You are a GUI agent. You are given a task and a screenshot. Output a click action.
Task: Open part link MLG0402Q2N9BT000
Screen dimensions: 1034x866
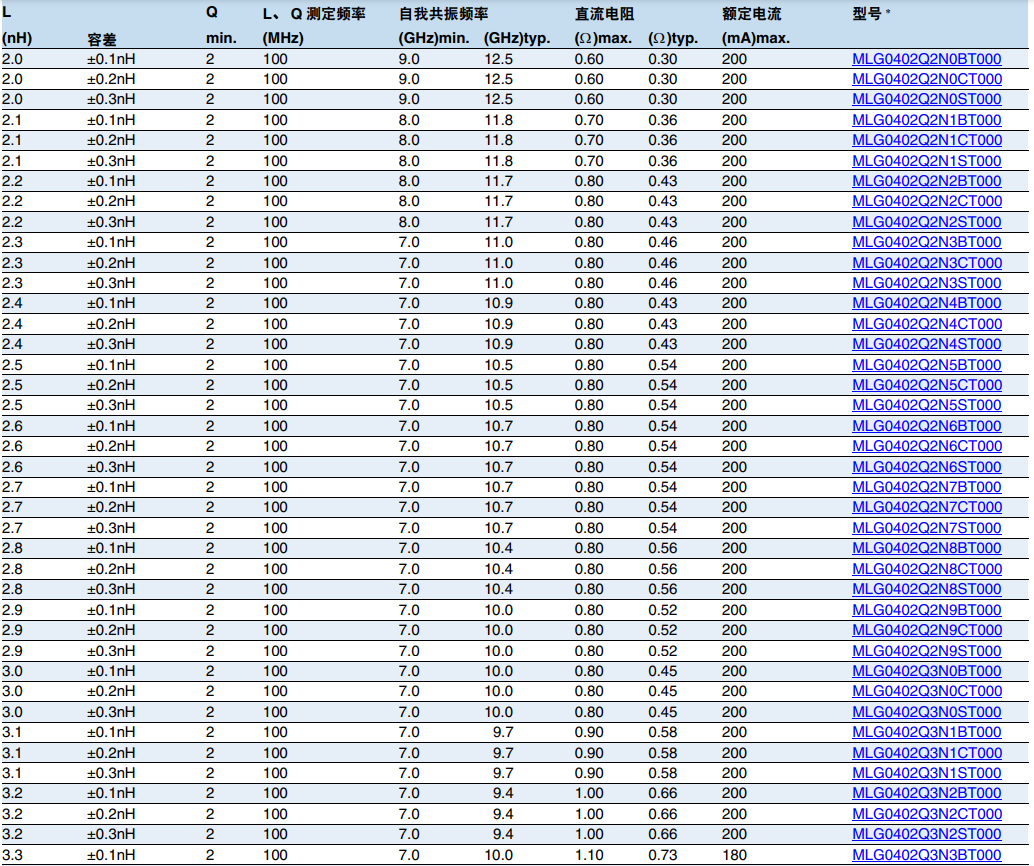point(927,609)
